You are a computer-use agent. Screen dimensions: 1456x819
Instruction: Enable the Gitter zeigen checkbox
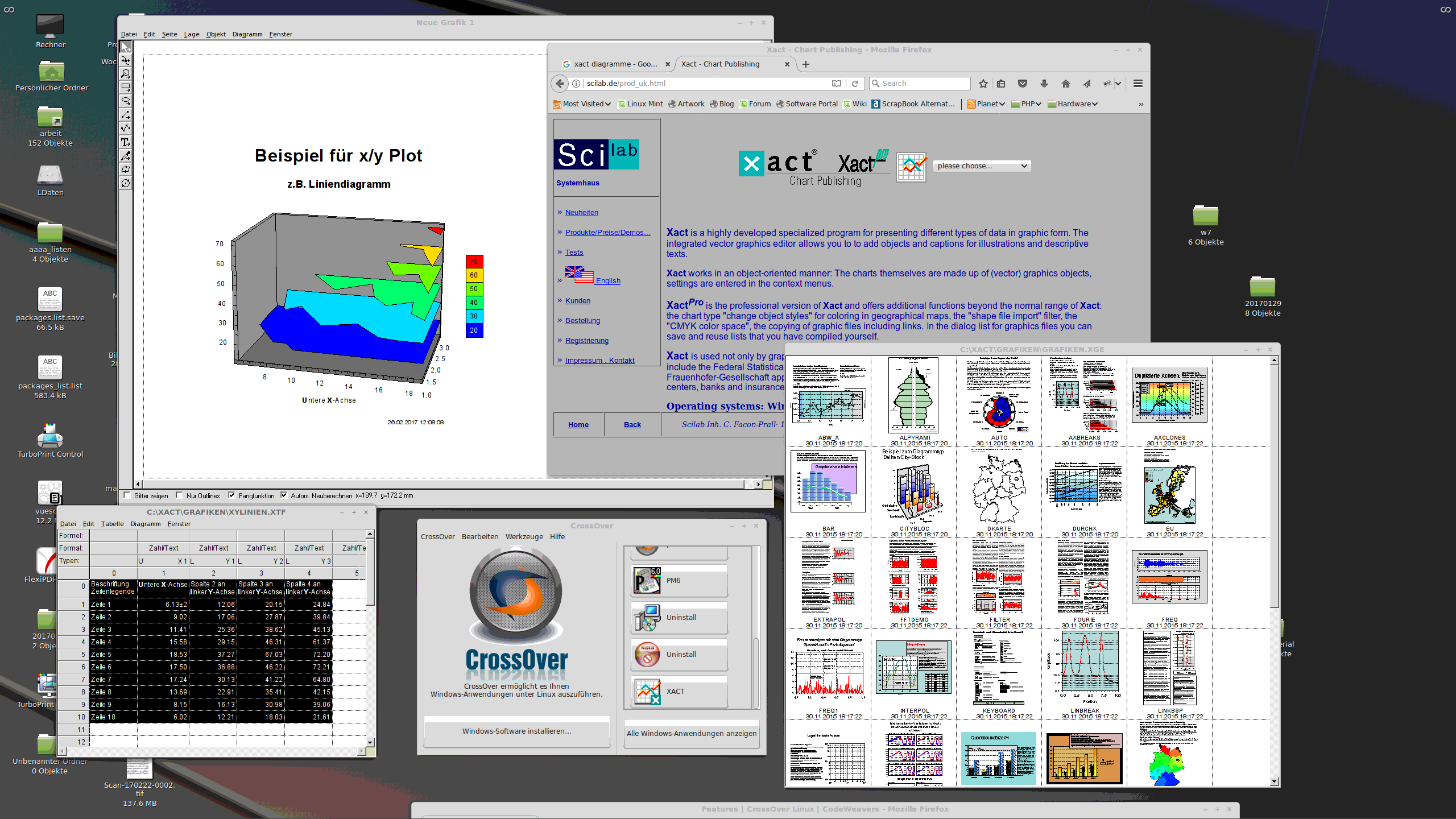(127, 495)
